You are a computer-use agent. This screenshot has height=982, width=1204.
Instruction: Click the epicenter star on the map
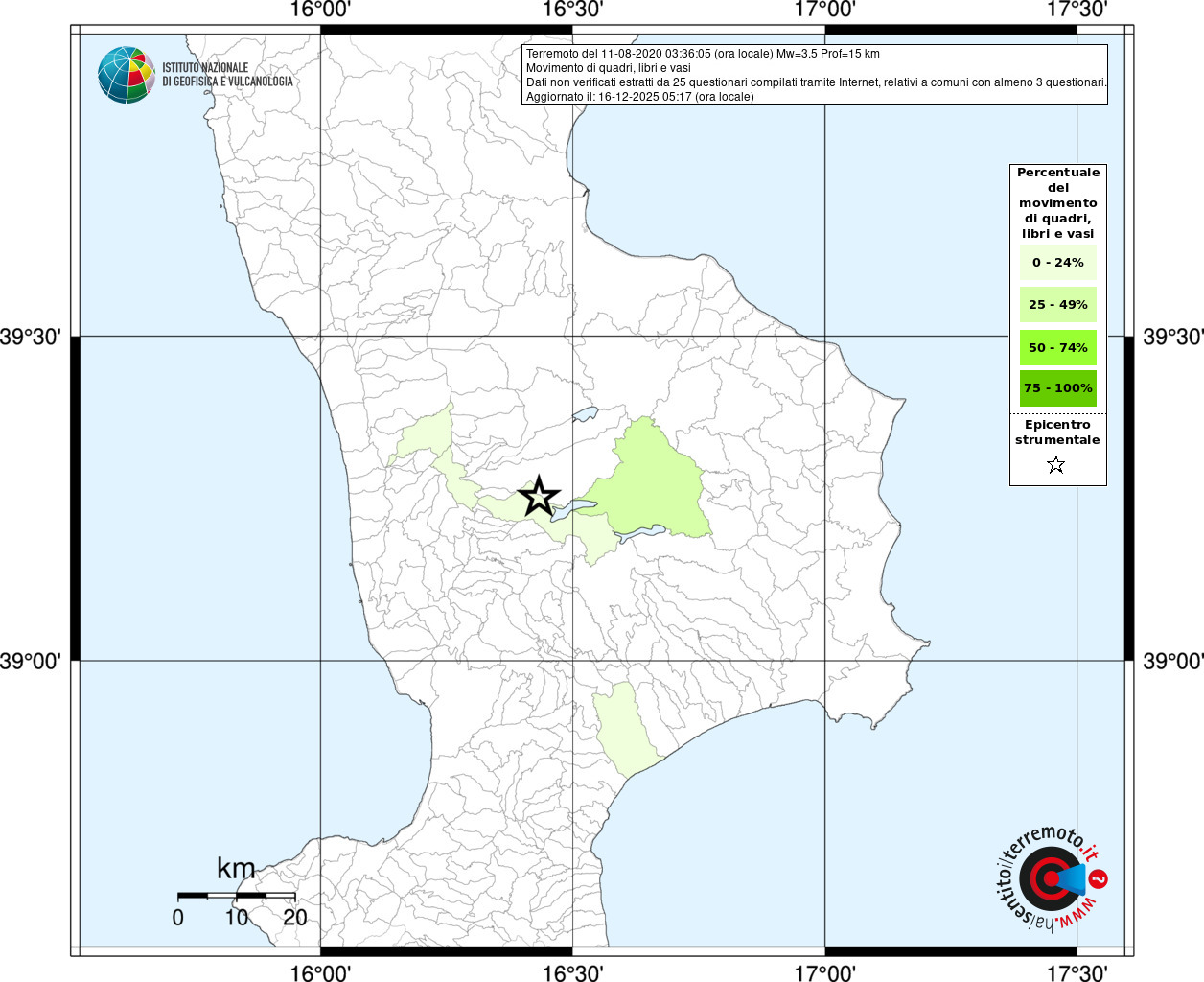coord(539,496)
